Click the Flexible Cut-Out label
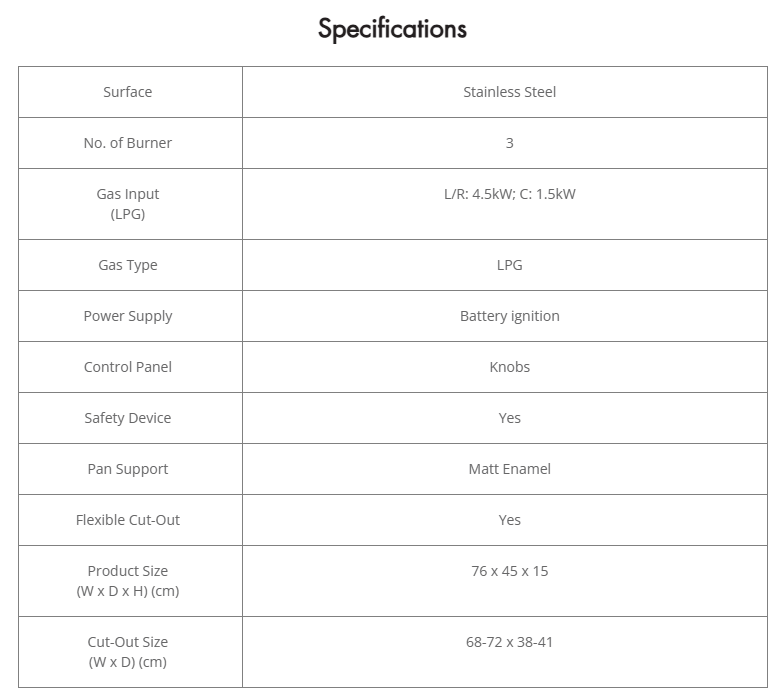 128,520
